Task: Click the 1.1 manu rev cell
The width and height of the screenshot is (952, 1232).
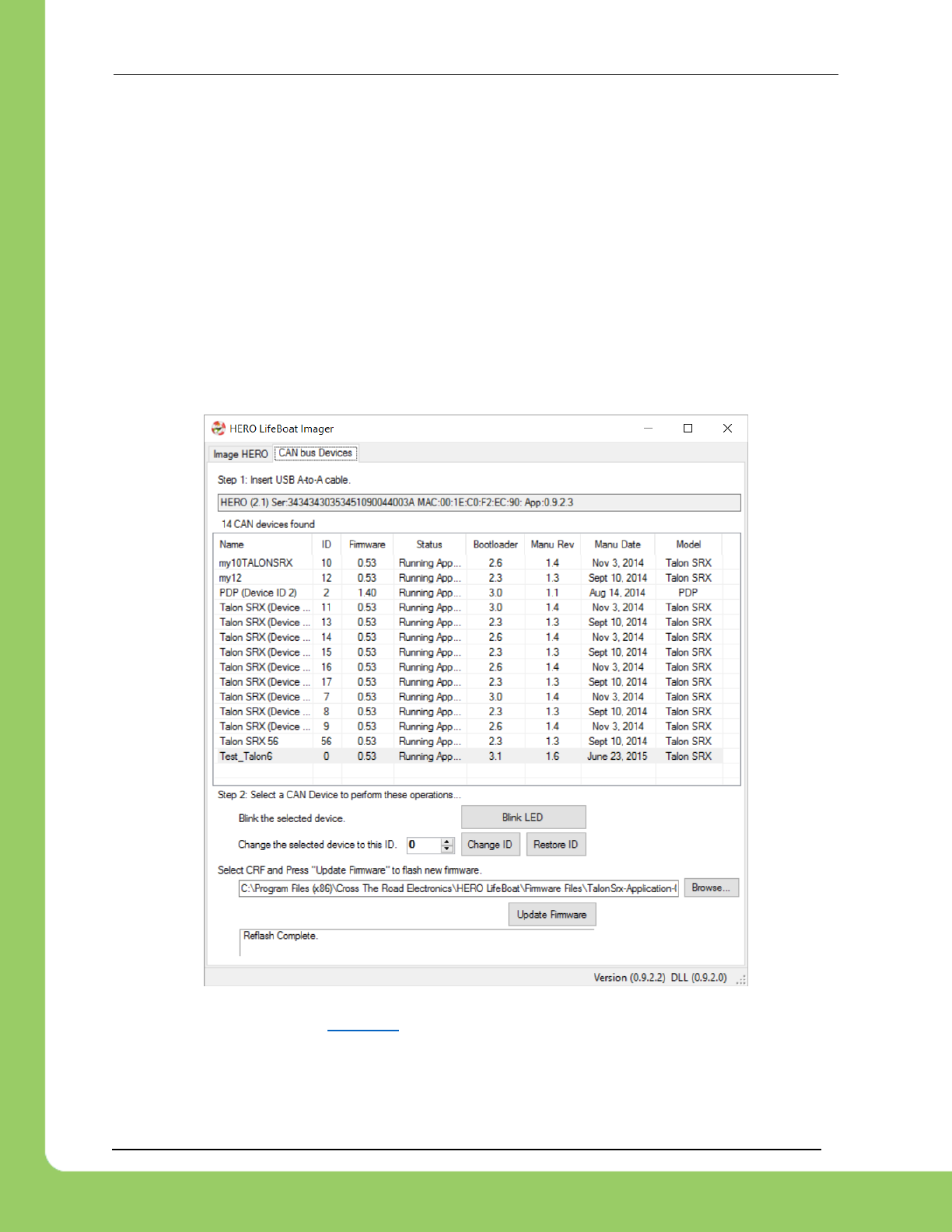Action: click(x=552, y=593)
